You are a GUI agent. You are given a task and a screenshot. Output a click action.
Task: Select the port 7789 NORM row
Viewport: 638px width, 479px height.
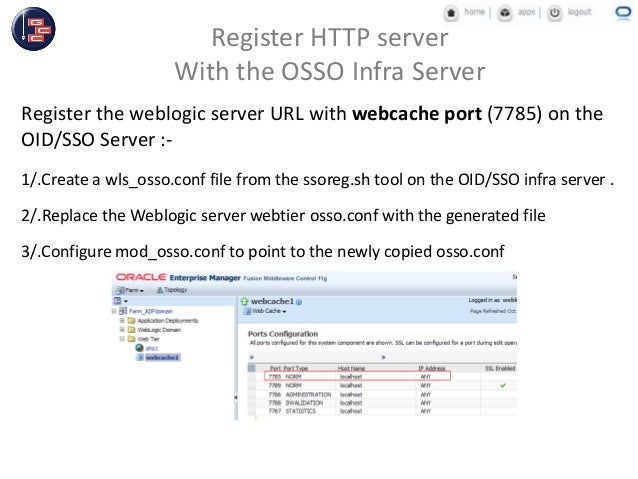tap(382, 385)
